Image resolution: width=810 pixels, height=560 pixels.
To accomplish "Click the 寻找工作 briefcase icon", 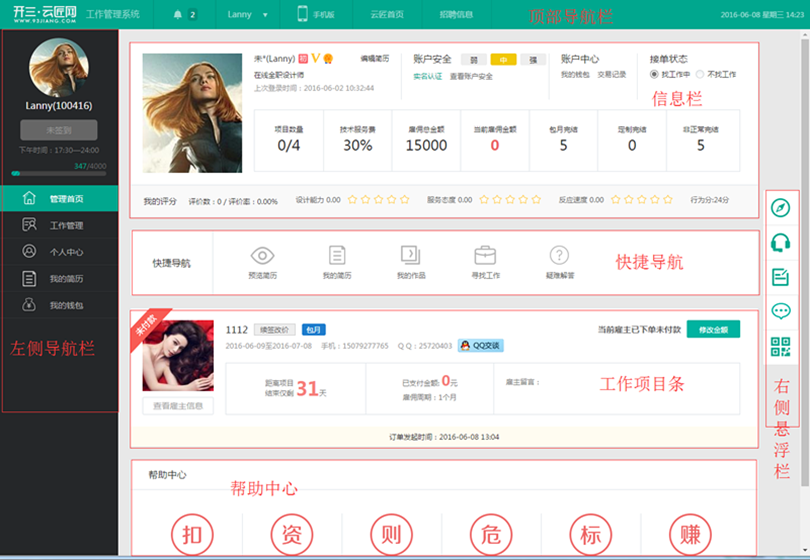I will click(x=485, y=255).
